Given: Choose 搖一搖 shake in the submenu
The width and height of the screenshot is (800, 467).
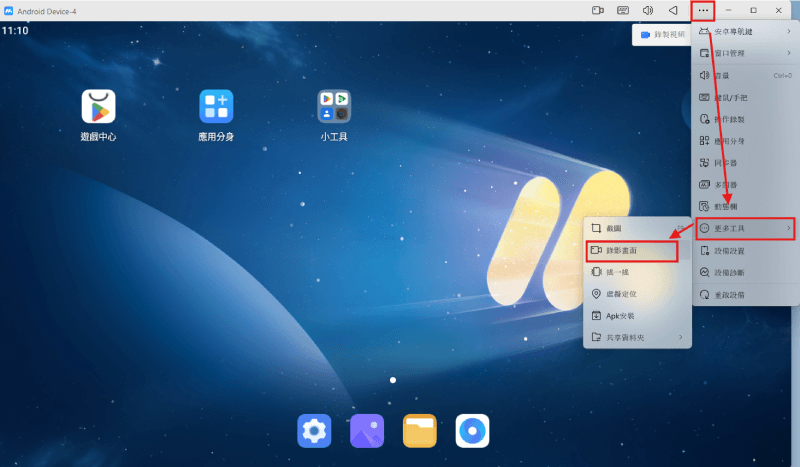Looking at the screenshot, I should coord(637,272).
